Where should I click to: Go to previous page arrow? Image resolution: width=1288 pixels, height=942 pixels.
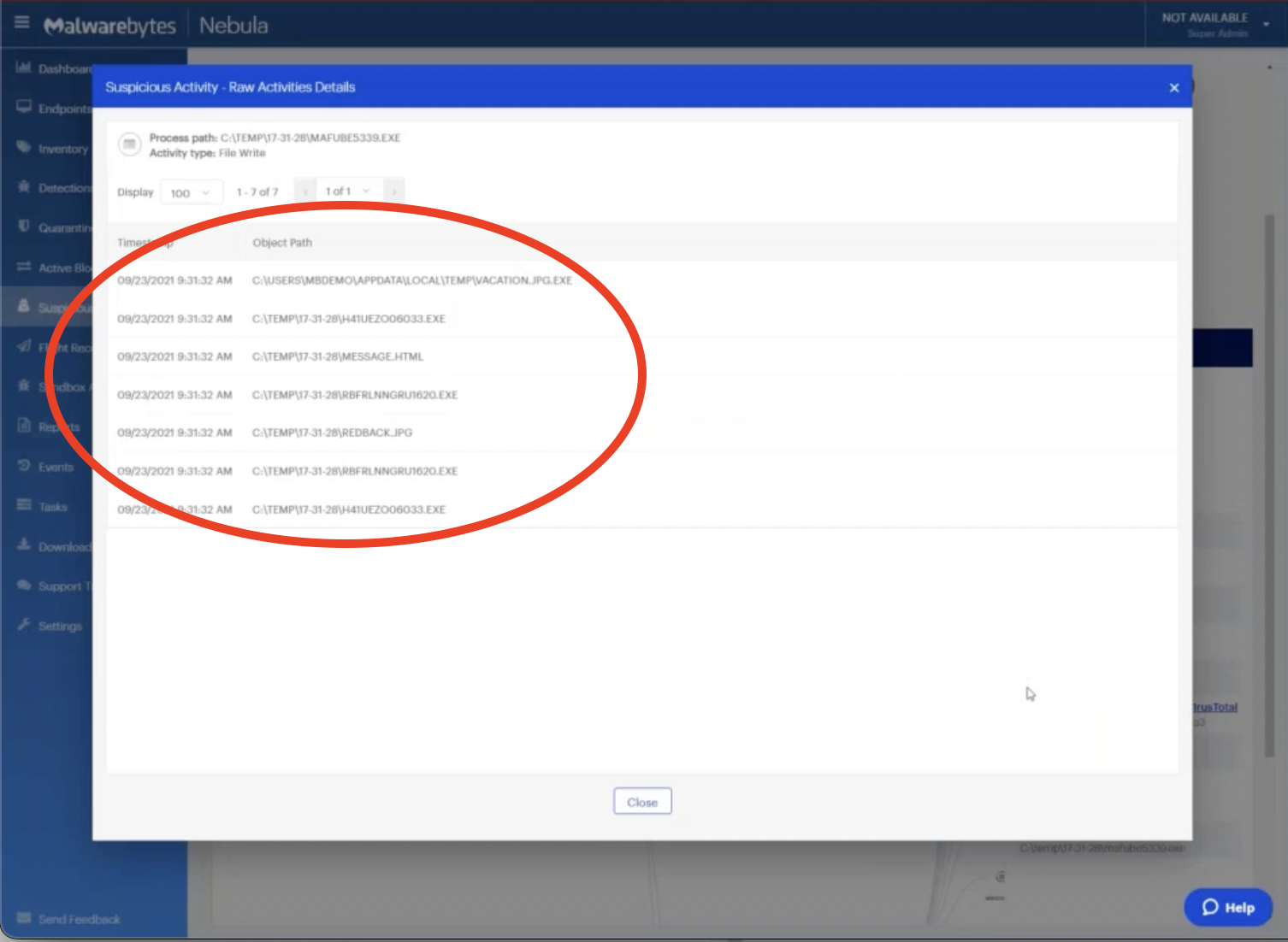pyautogui.click(x=305, y=191)
